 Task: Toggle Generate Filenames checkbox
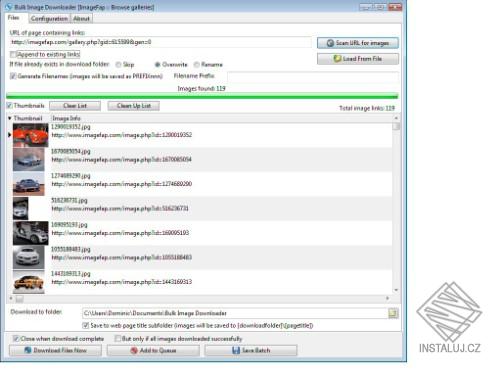(13, 76)
